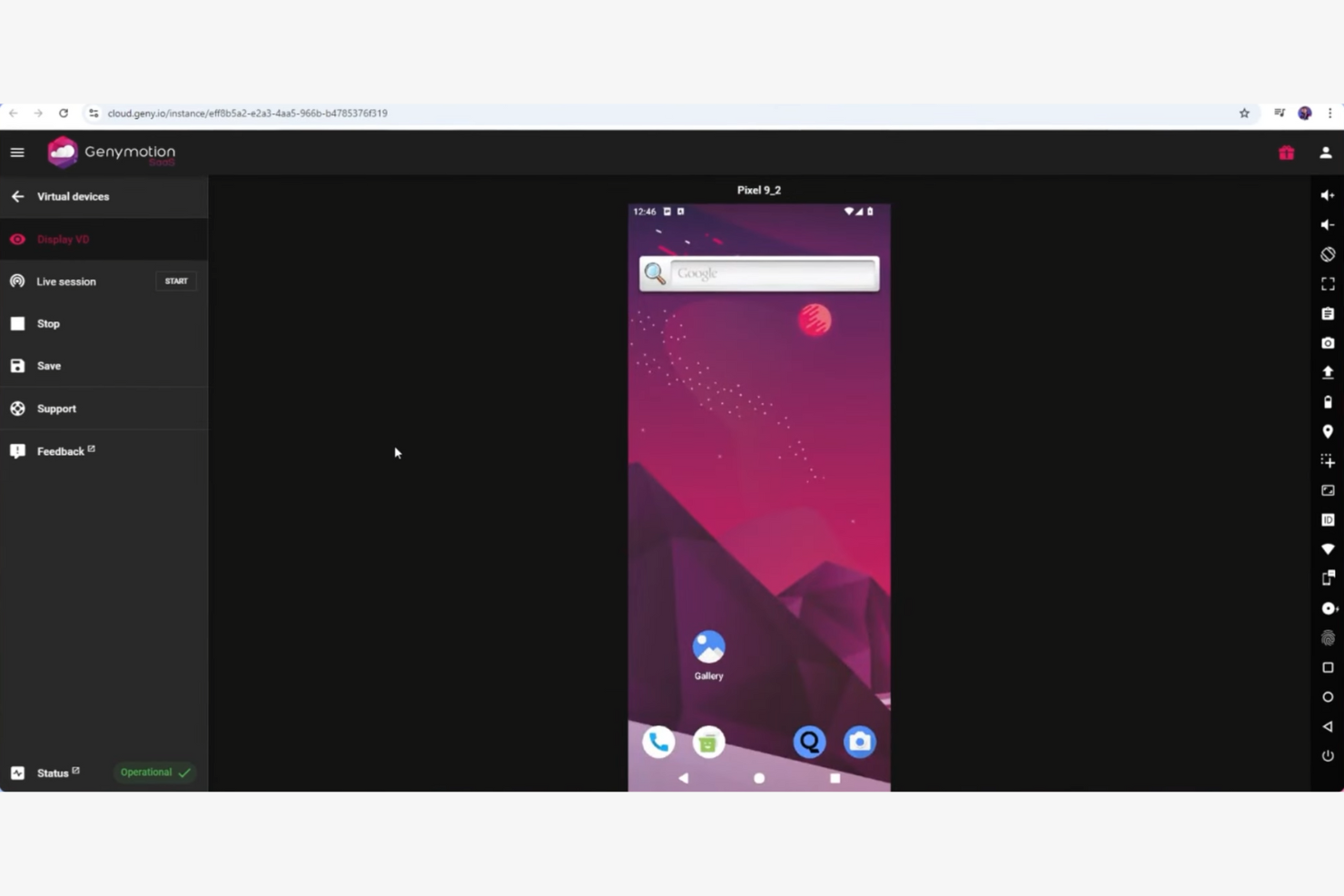Increase the device volume
The image size is (1344, 896).
(x=1327, y=194)
